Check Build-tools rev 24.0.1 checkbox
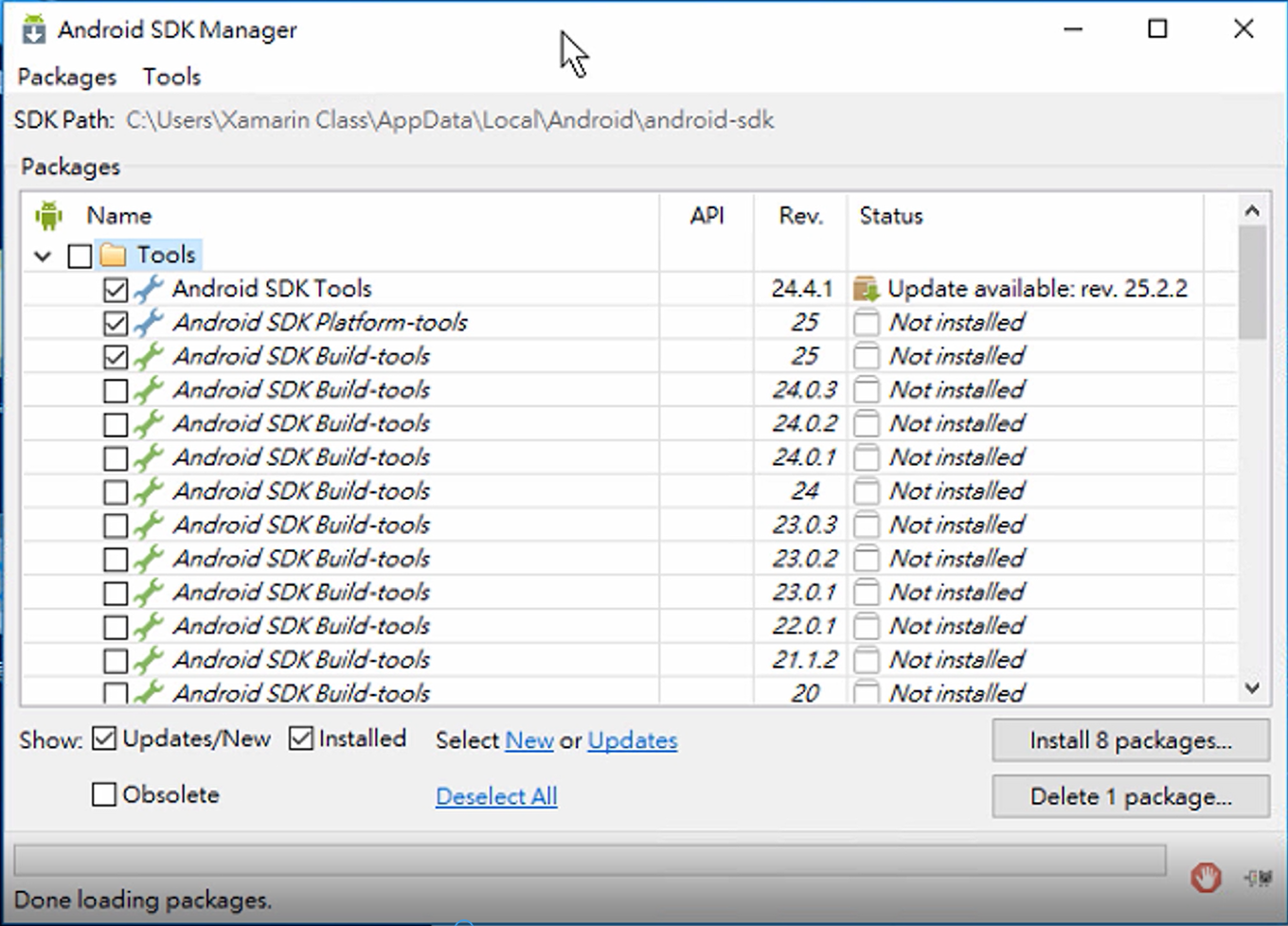Image resolution: width=1288 pixels, height=926 pixels. tap(116, 458)
